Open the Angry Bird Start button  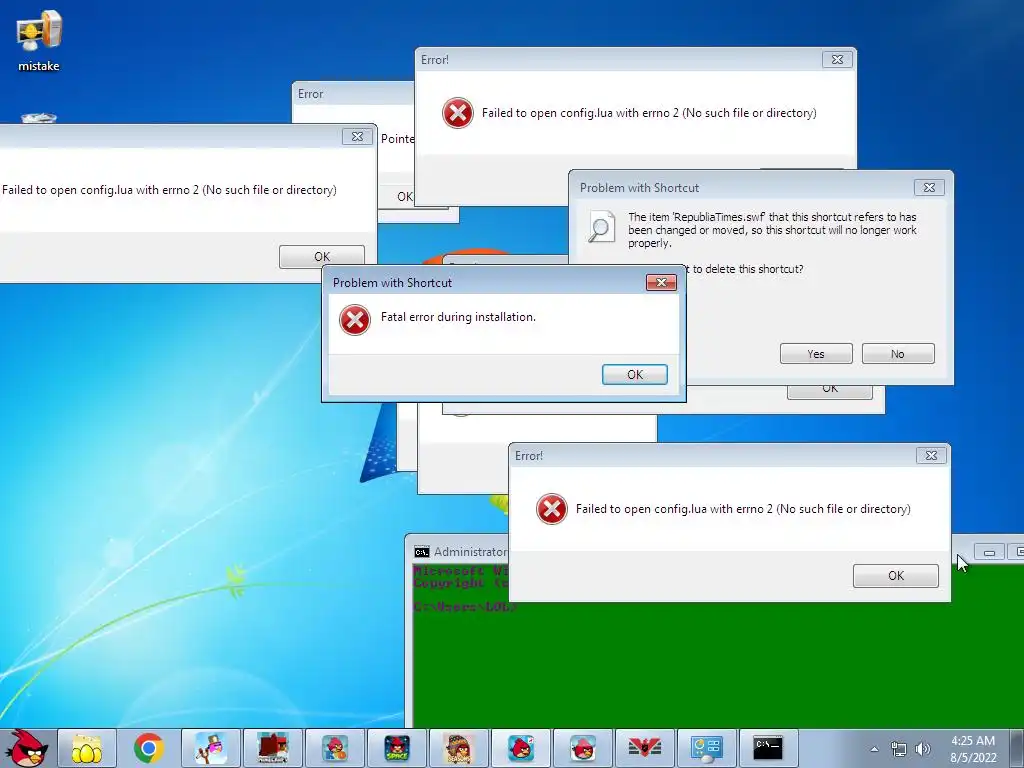click(x=26, y=748)
